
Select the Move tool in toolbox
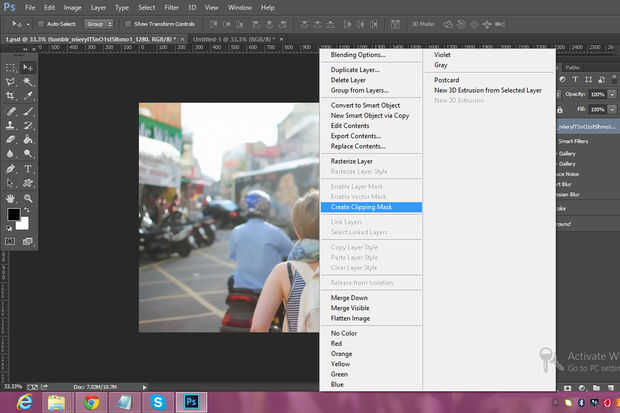click(x=28, y=67)
